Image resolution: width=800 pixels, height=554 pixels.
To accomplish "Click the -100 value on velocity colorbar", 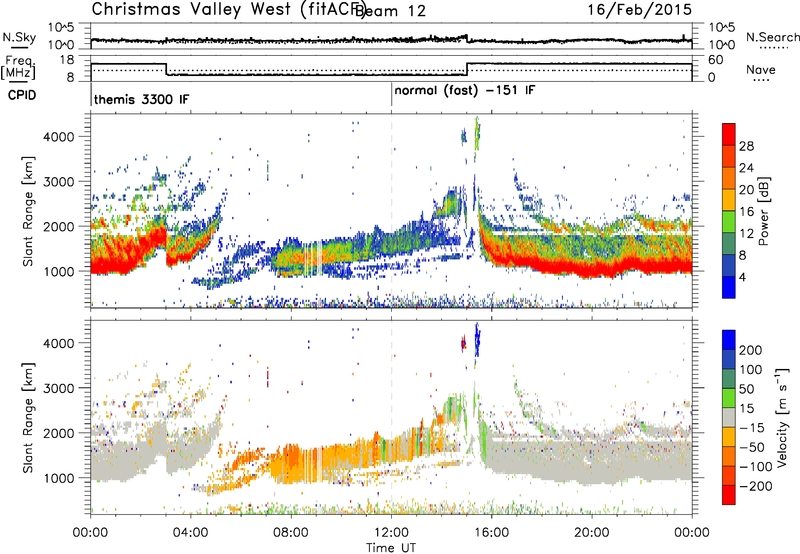I will pos(756,467).
